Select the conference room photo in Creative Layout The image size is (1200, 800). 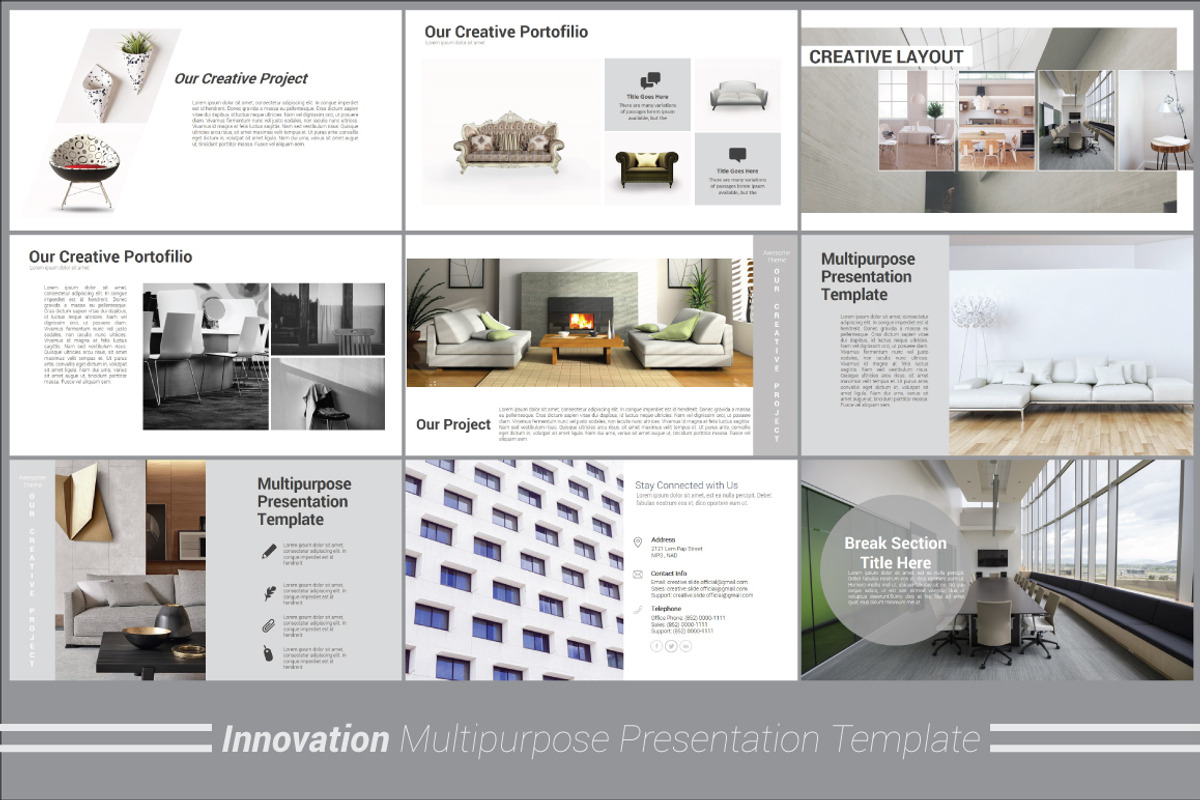[1075, 120]
